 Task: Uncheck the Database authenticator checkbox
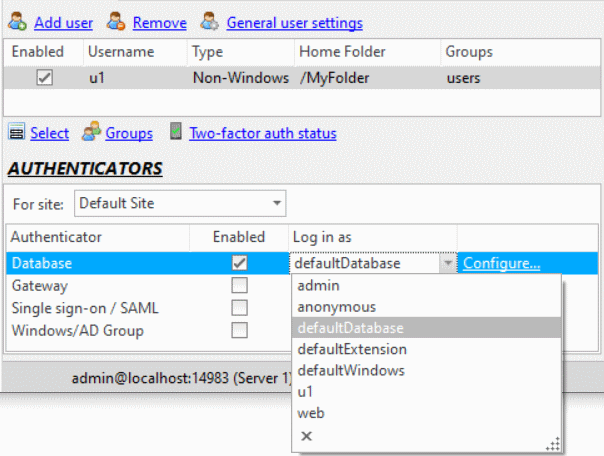239,264
